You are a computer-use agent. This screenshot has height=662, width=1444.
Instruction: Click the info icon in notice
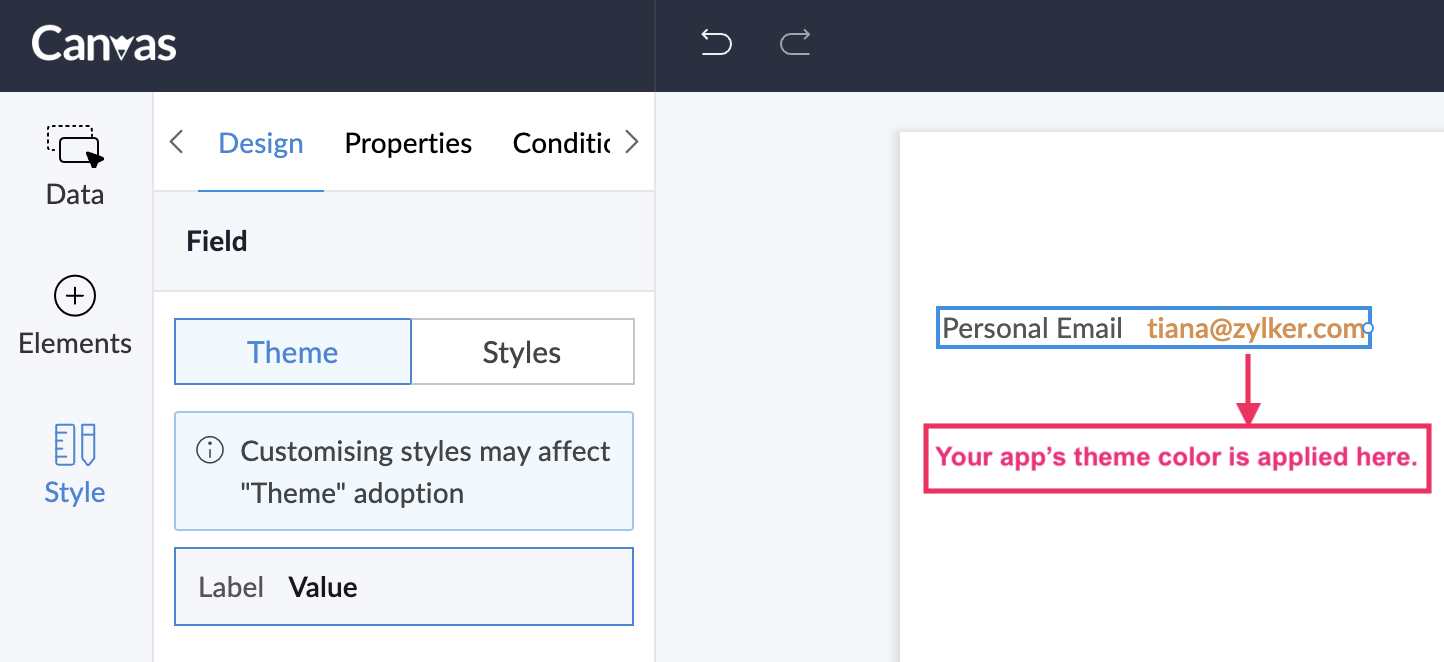click(210, 451)
